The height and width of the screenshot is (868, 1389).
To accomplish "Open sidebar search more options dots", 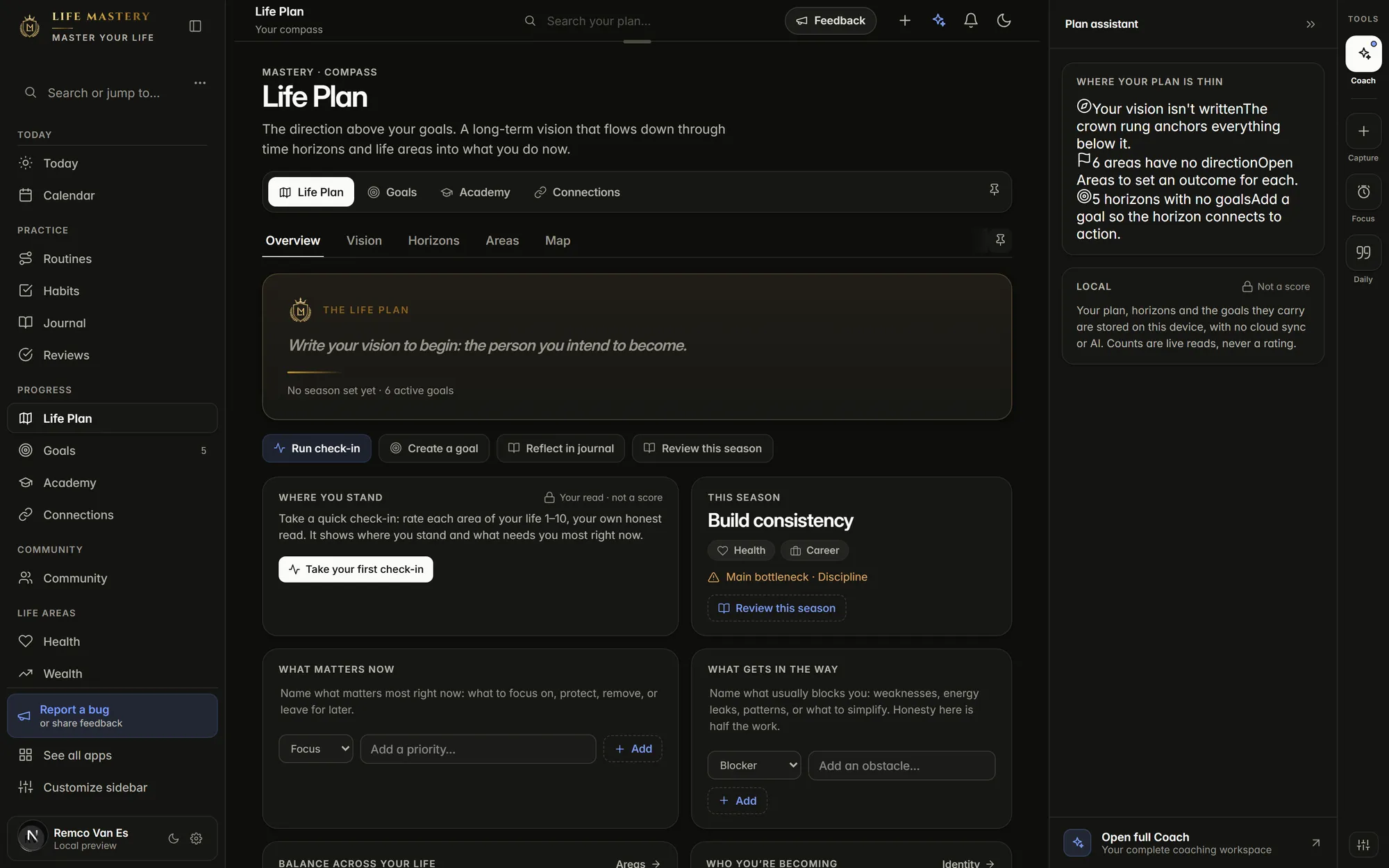I will 200,83.
